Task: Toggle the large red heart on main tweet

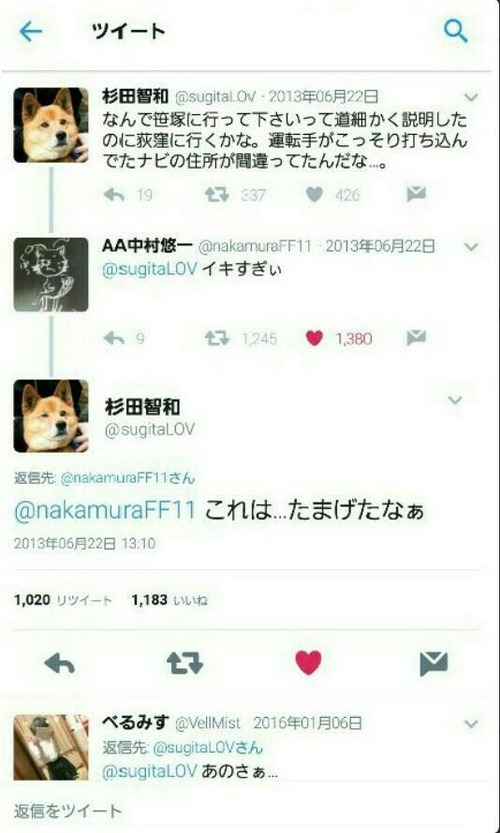Action: 309,662
